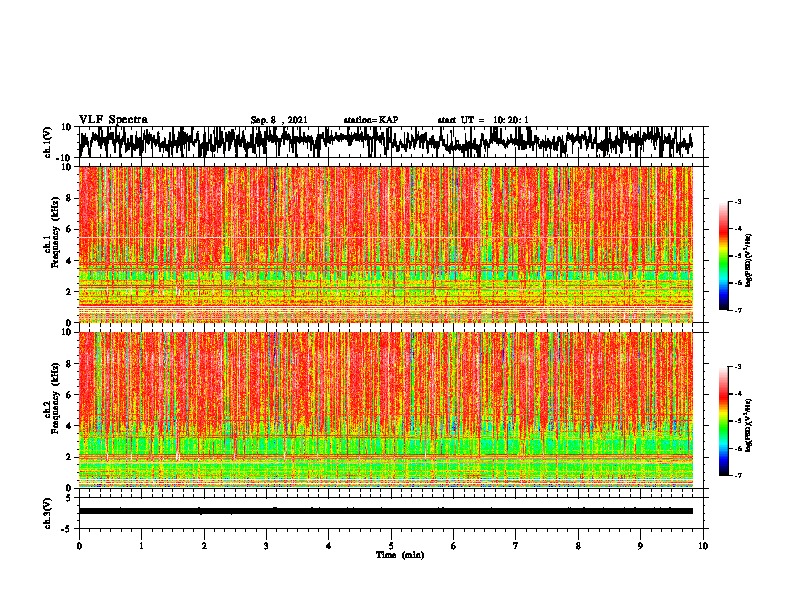Click the "start UT = 10:20: 1" header text
Image resolution: width=792 pixels, height=612 pixels.
pos(483,120)
